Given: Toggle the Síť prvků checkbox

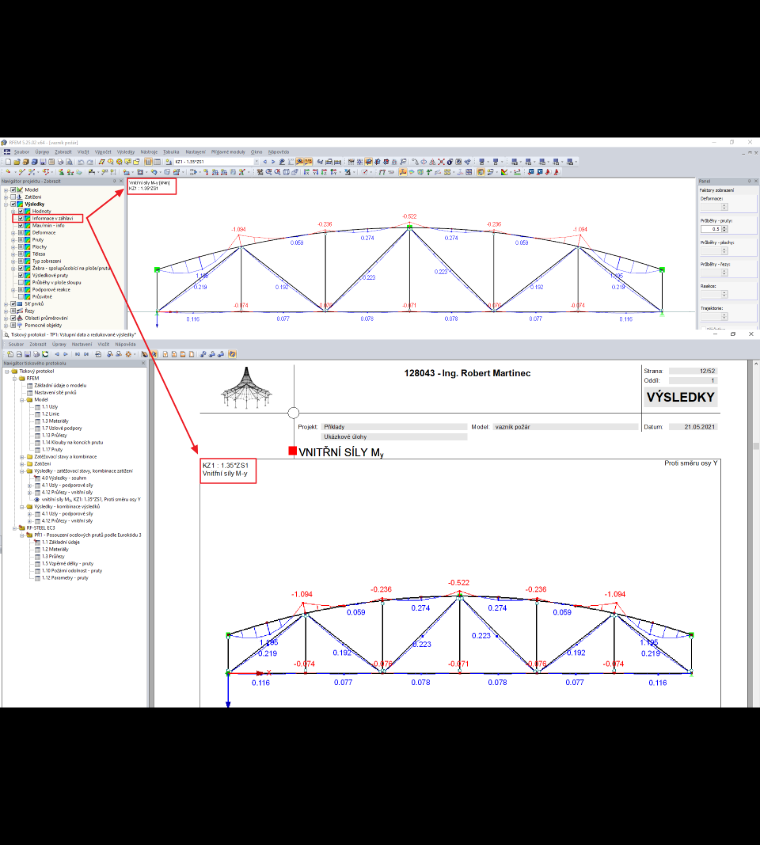Looking at the screenshot, I should (x=13, y=304).
